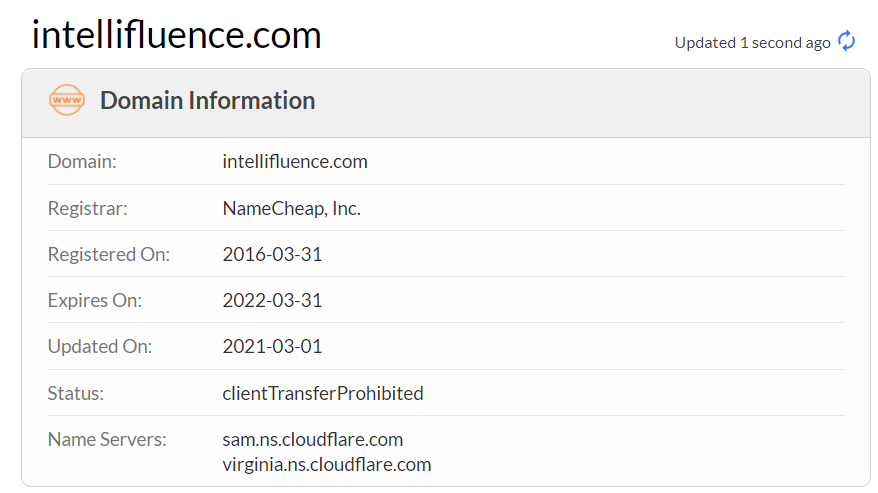
Task: Click the registered date 2016-03-31
Action: point(272,254)
